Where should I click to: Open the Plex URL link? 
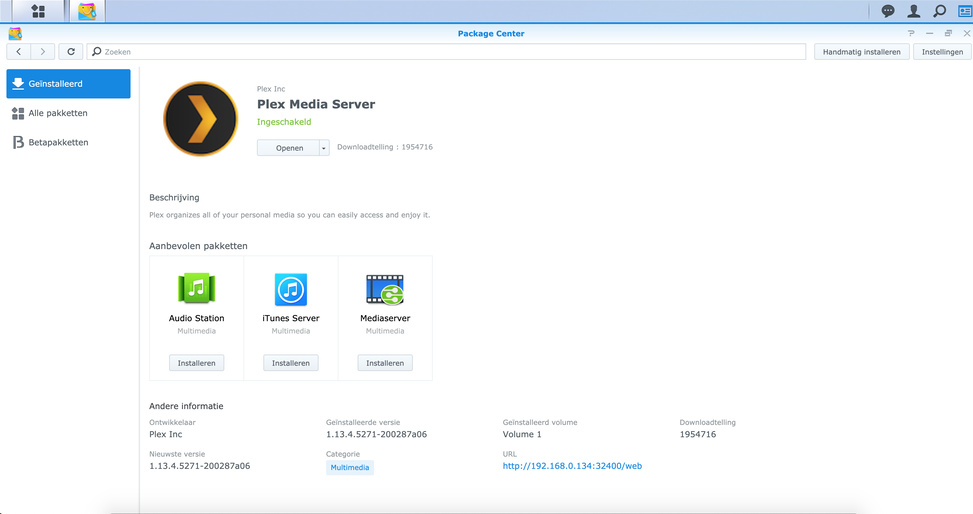point(572,466)
